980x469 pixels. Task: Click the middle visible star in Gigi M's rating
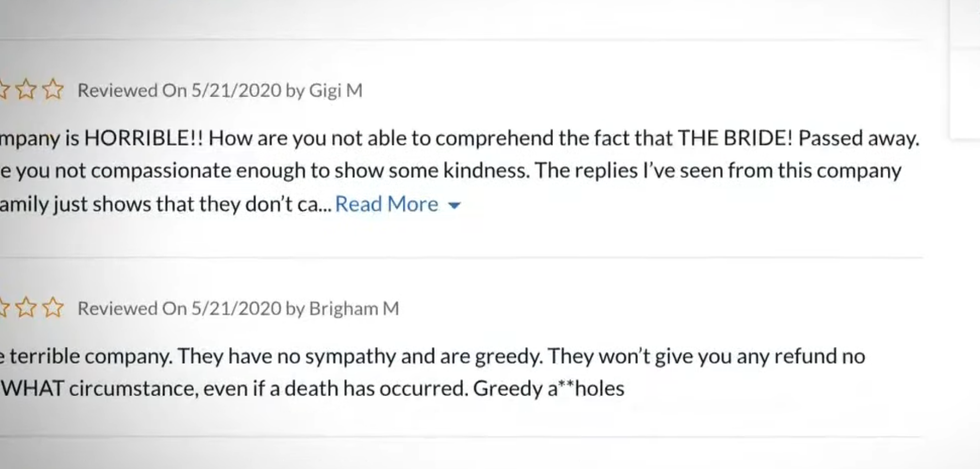pos(27,90)
